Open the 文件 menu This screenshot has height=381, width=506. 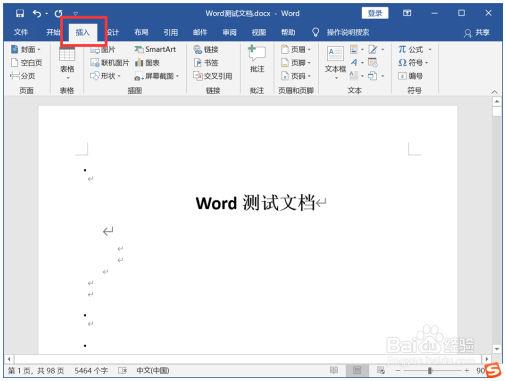coord(21,32)
